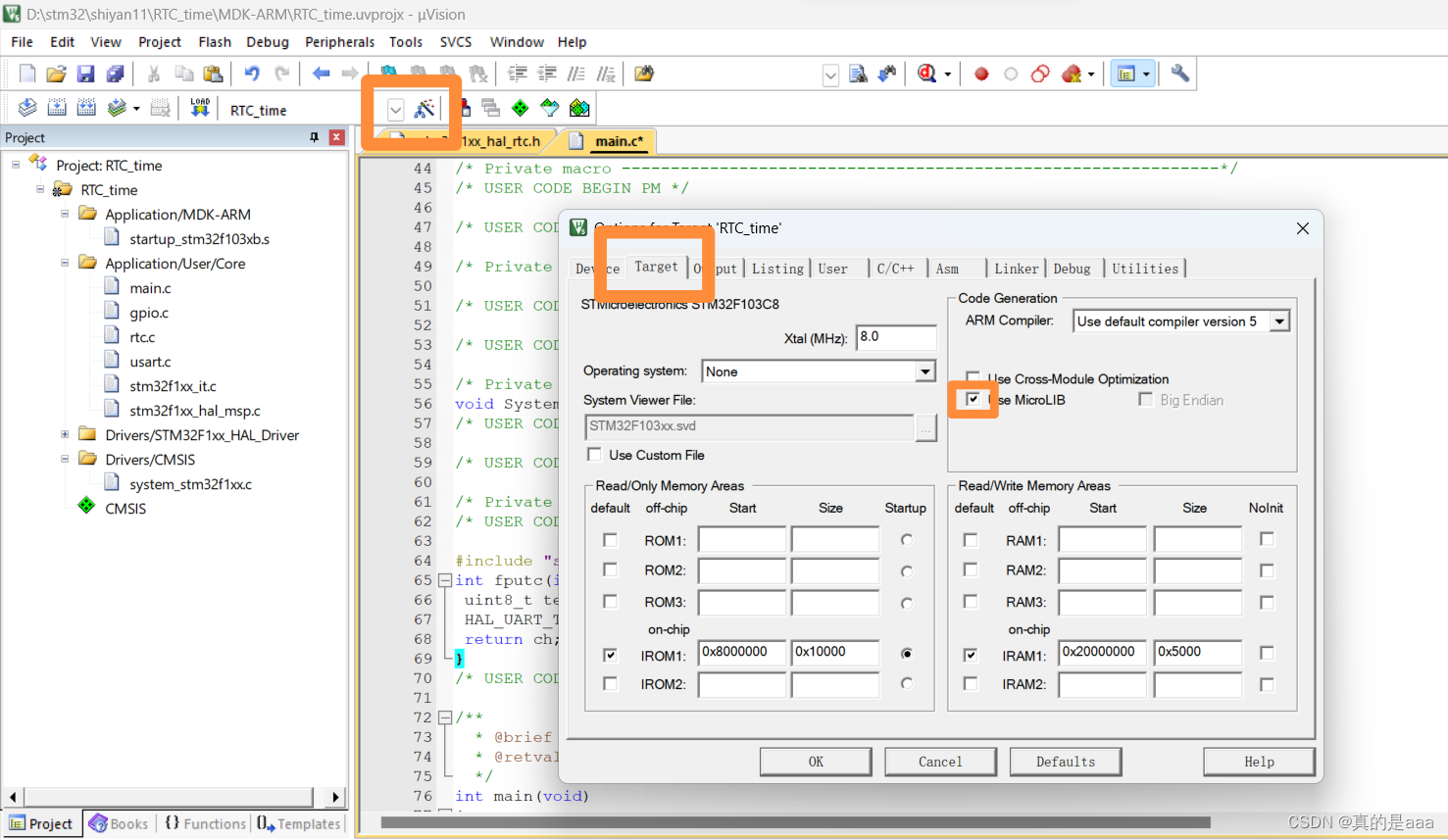Expand the Drivers/STM32F1xx_HAL_Driver folder
The width and height of the screenshot is (1448, 840).
(x=65, y=434)
